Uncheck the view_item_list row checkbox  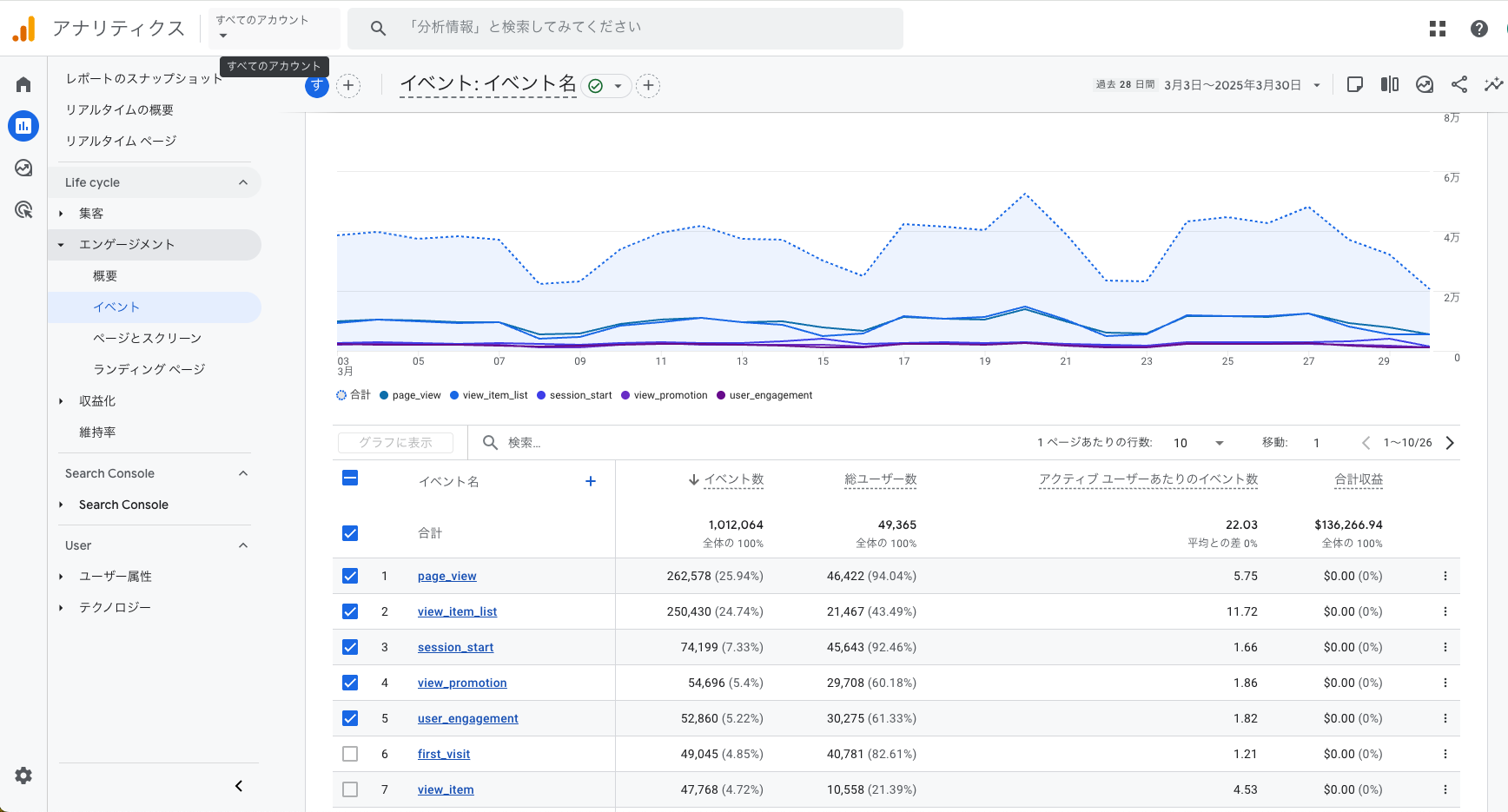tap(350, 611)
